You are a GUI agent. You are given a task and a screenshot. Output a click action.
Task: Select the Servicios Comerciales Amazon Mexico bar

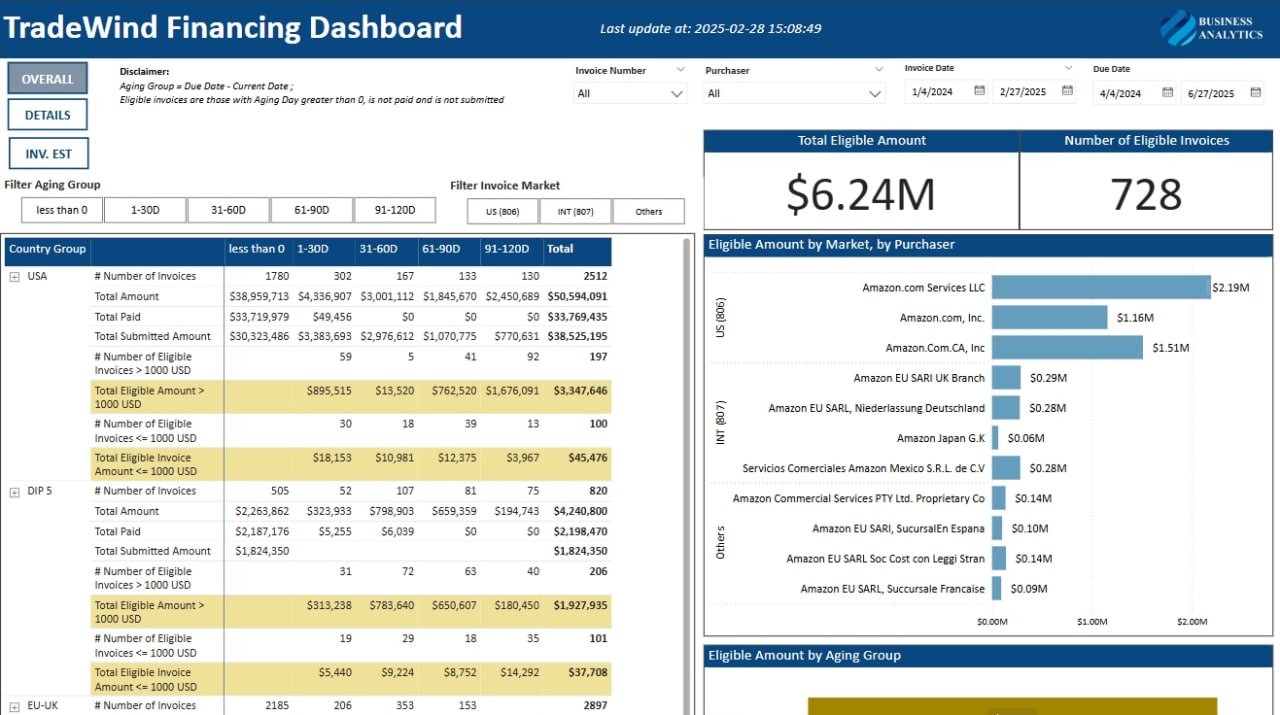click(x=1006, y=468)
